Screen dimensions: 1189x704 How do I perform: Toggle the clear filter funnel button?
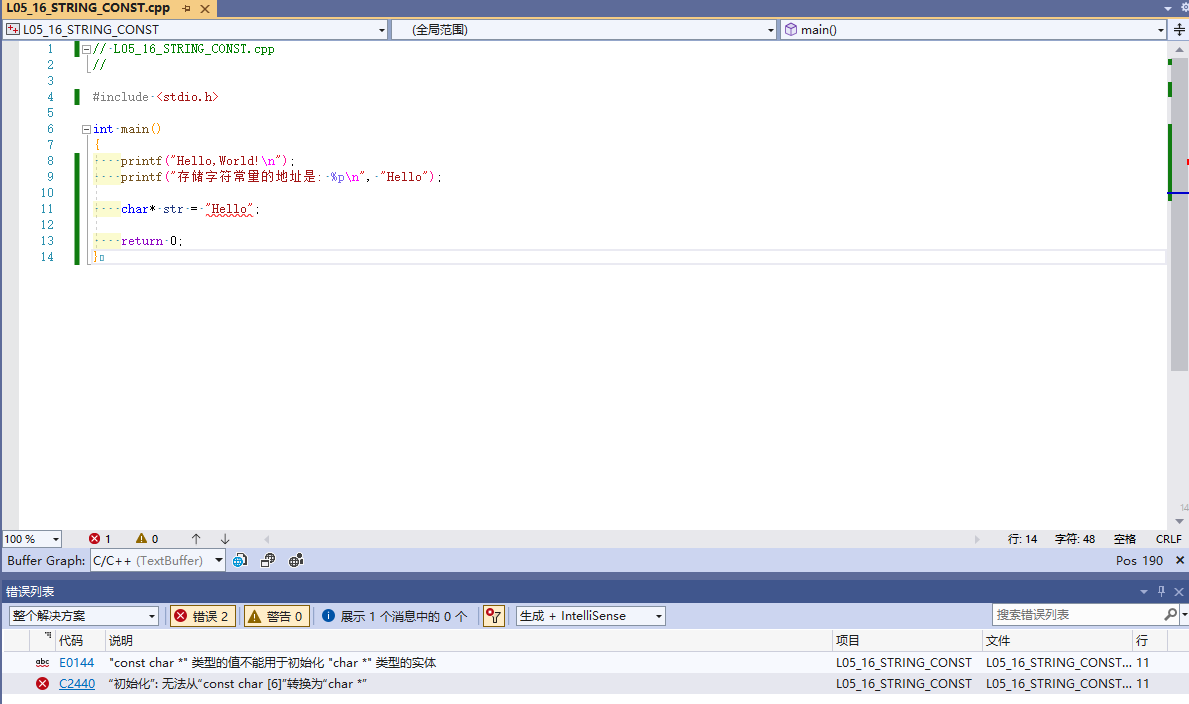[494, 616]
